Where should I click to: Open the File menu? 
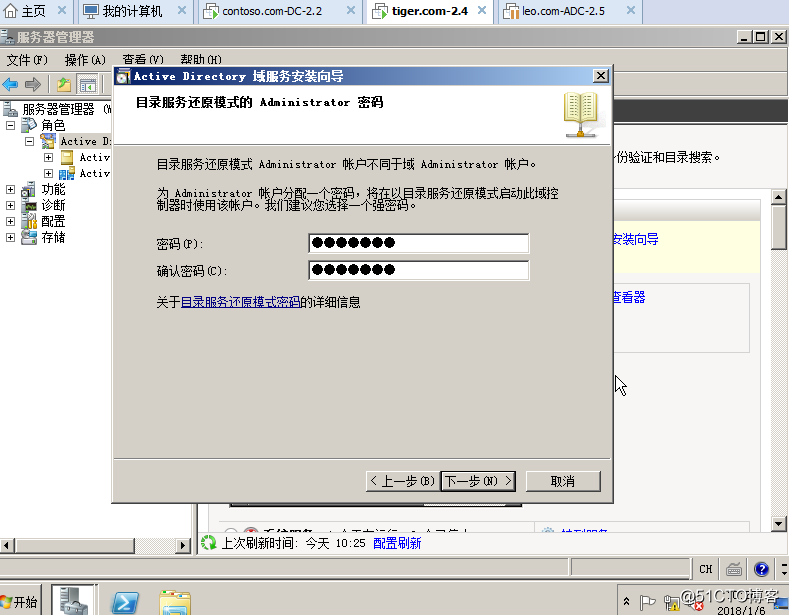tap(27, 60)
